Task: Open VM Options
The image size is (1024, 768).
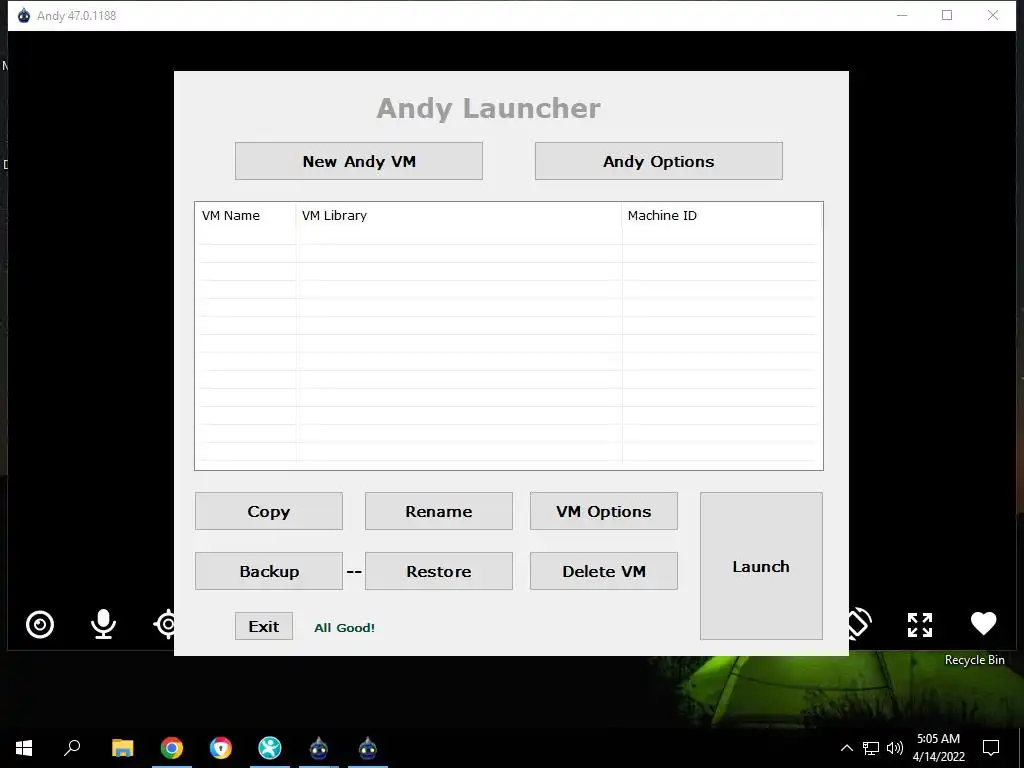Action: click(603, 511)
